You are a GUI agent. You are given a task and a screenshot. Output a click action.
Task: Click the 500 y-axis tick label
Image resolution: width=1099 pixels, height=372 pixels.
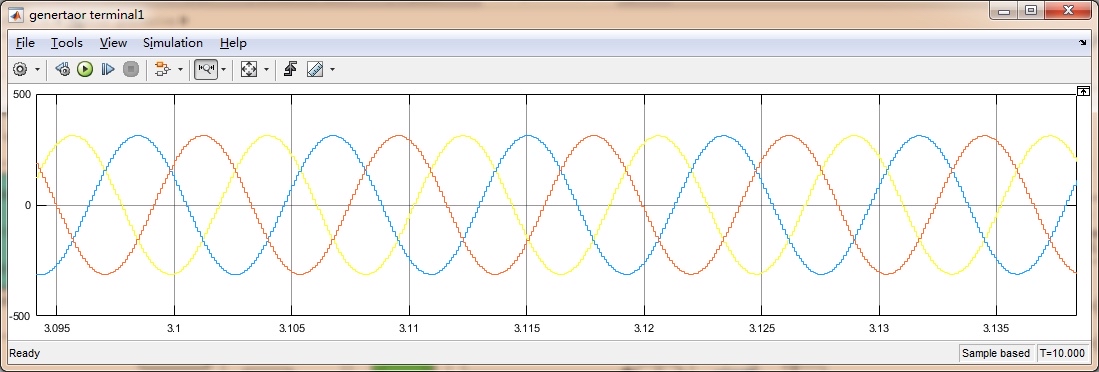pos(22,94)
